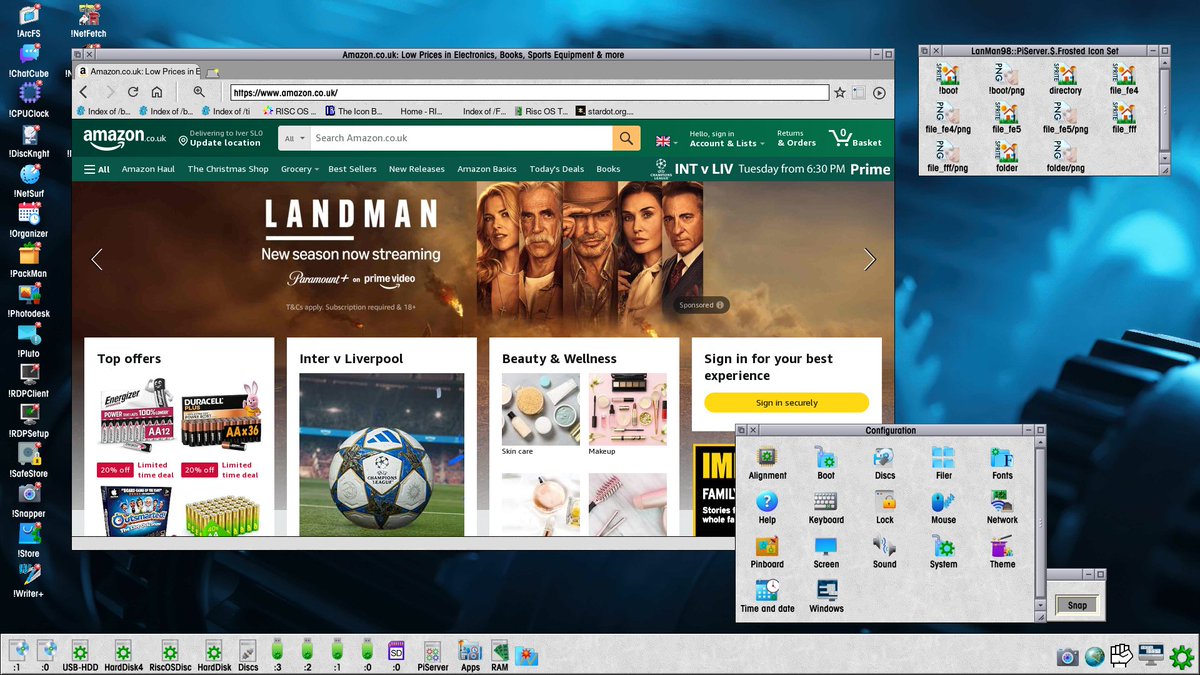Click the !Snapper pinboard icon

coord(29,500)
